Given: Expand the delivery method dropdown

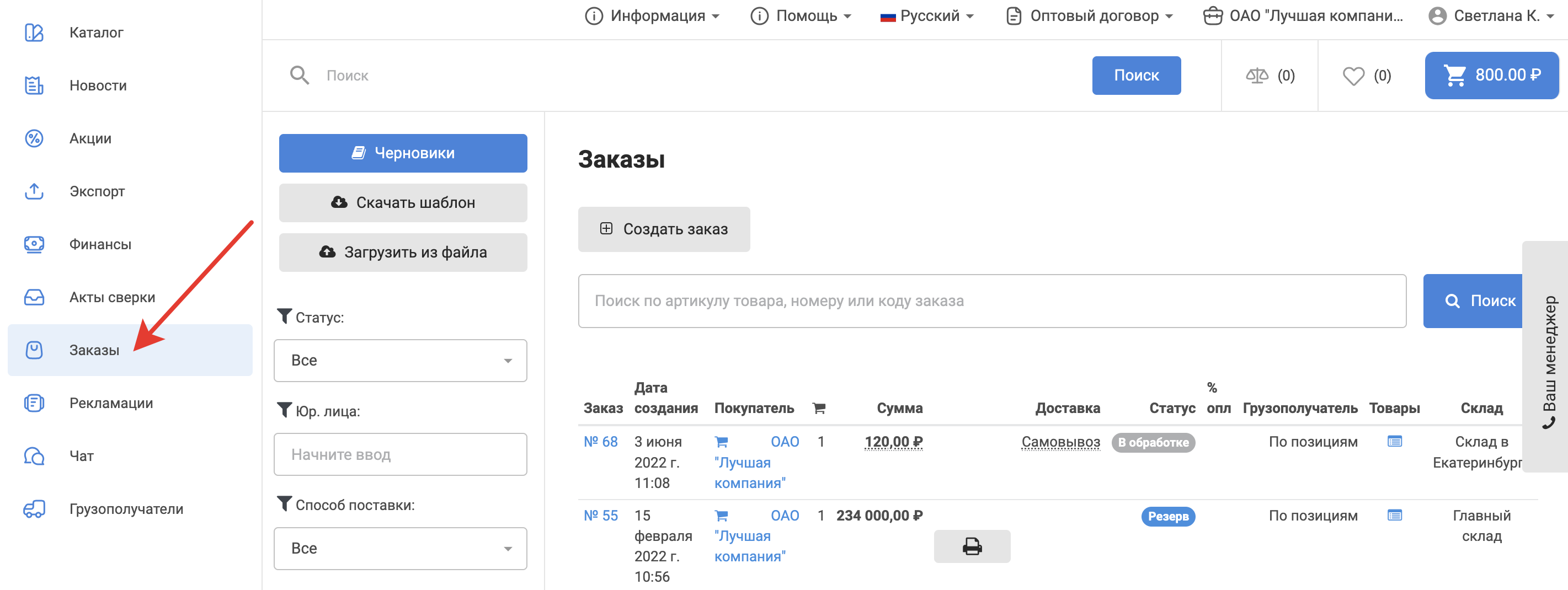Looking at the screenshot, I should click(x=400, y=548).
